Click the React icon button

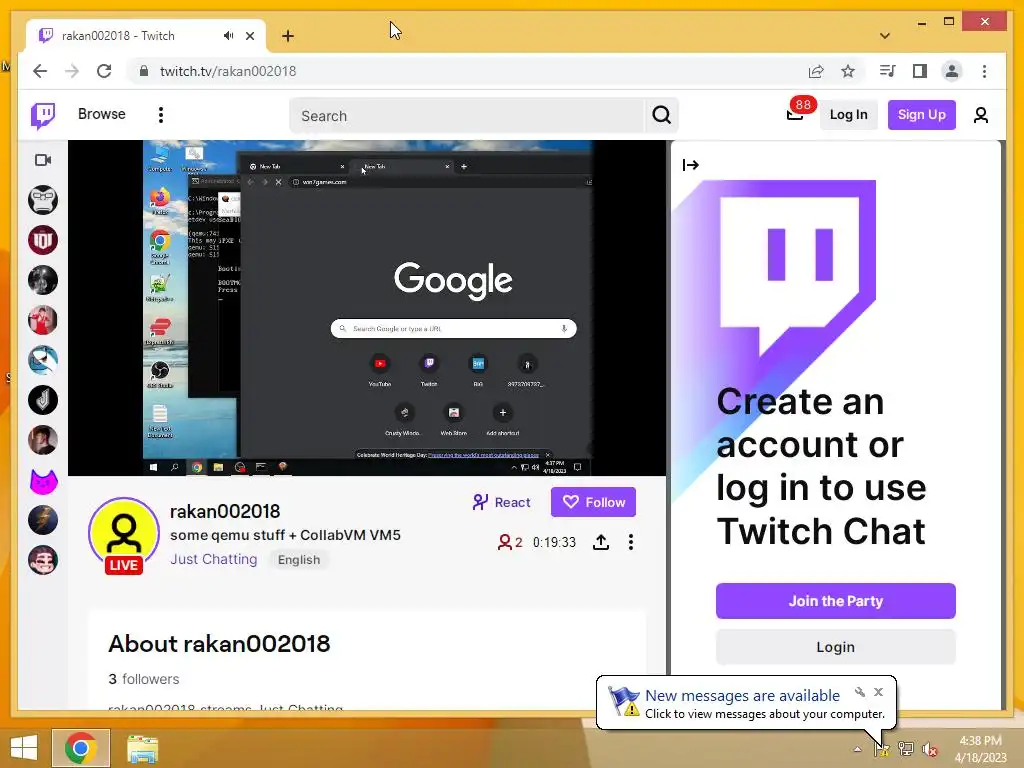[501, 502]
